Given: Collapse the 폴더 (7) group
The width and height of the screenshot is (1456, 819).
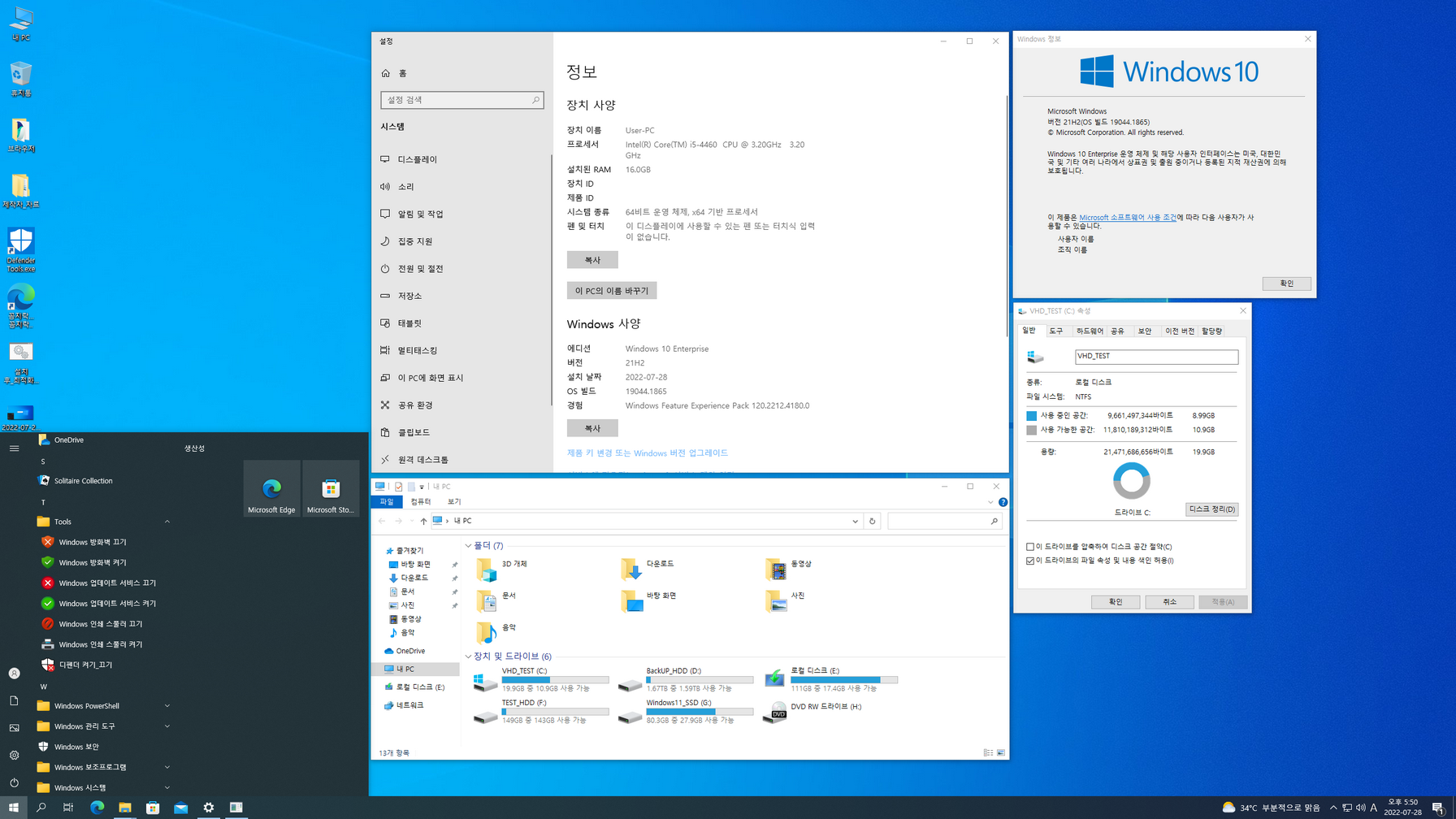Looking at the screenshot, I should pyautogui.click(x=468, y=546).
